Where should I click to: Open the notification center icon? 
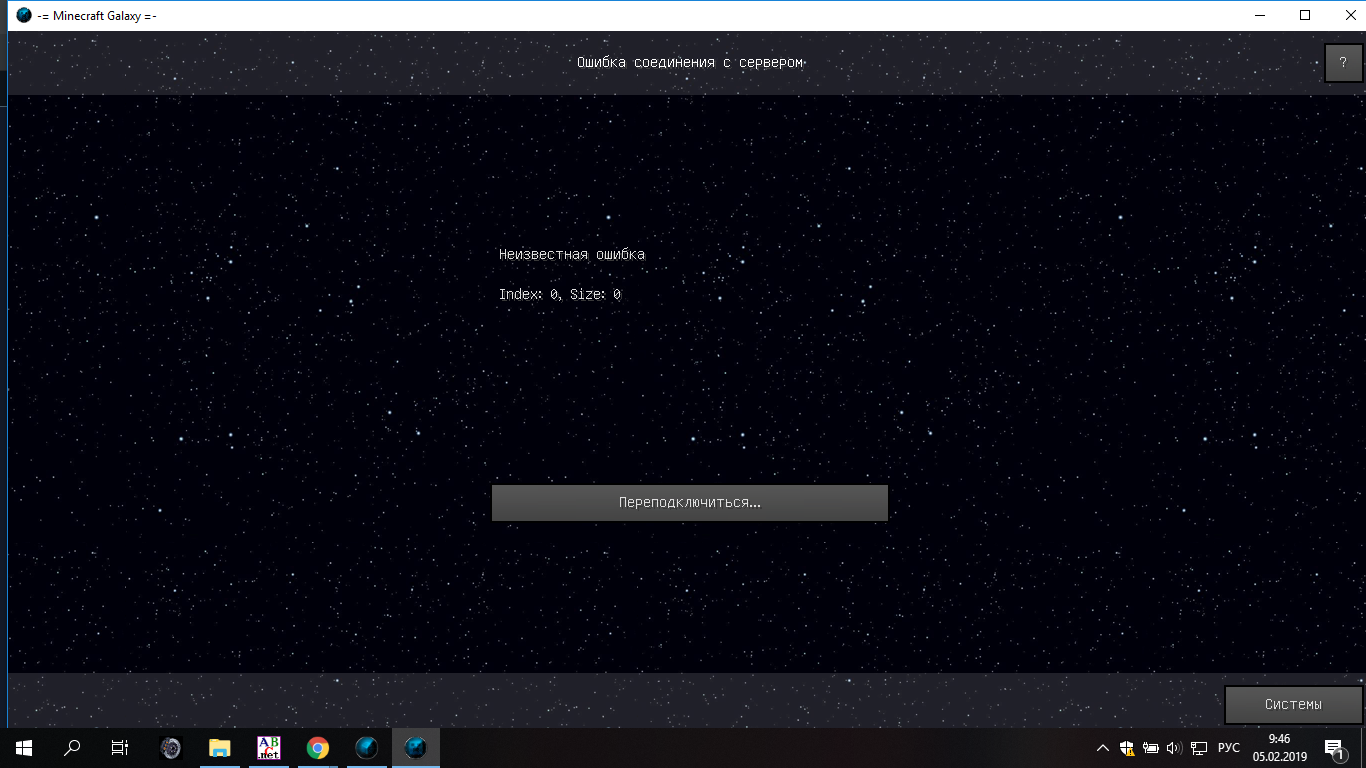1334,747
